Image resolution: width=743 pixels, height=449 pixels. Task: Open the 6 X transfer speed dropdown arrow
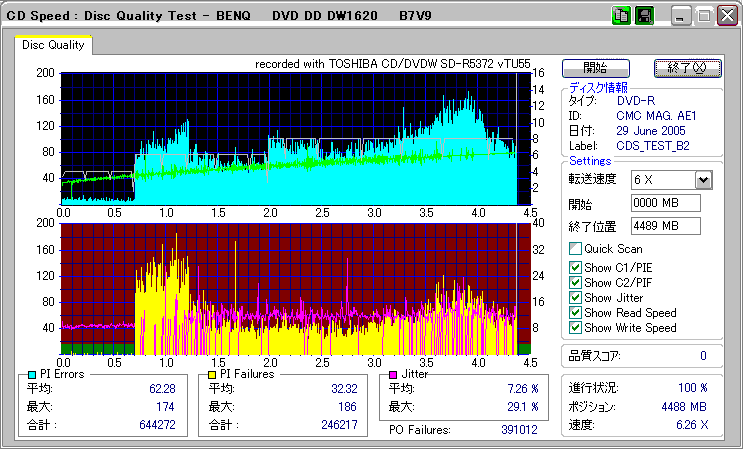[703, 179]
